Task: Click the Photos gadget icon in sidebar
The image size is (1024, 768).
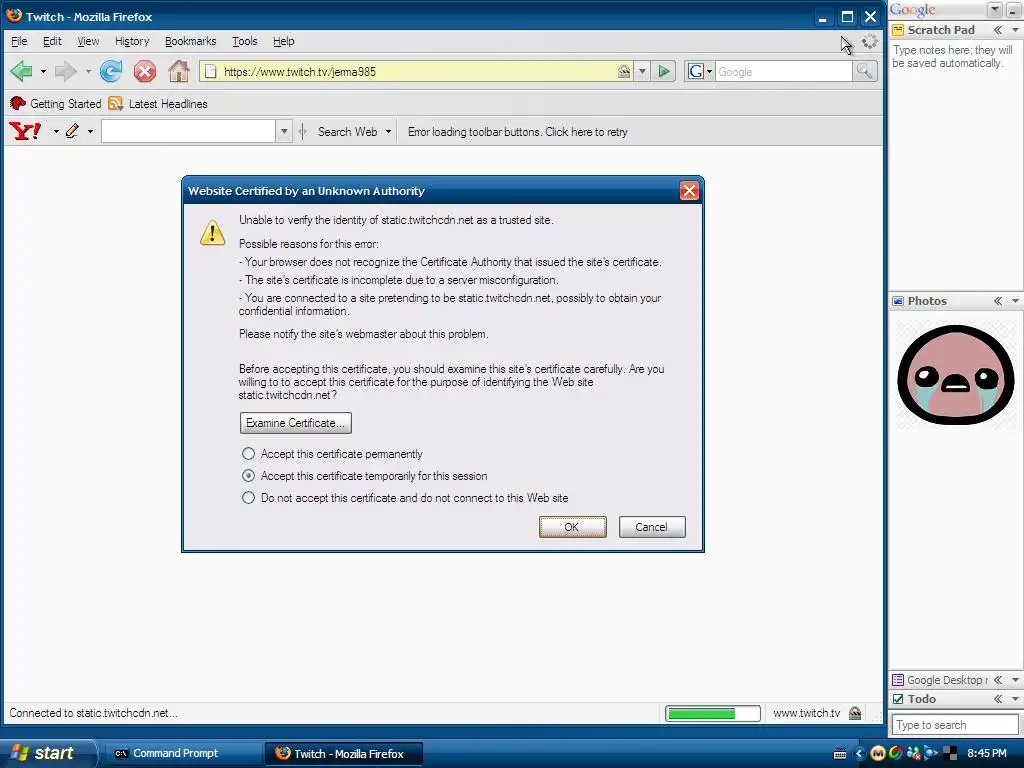Action: 898,300
